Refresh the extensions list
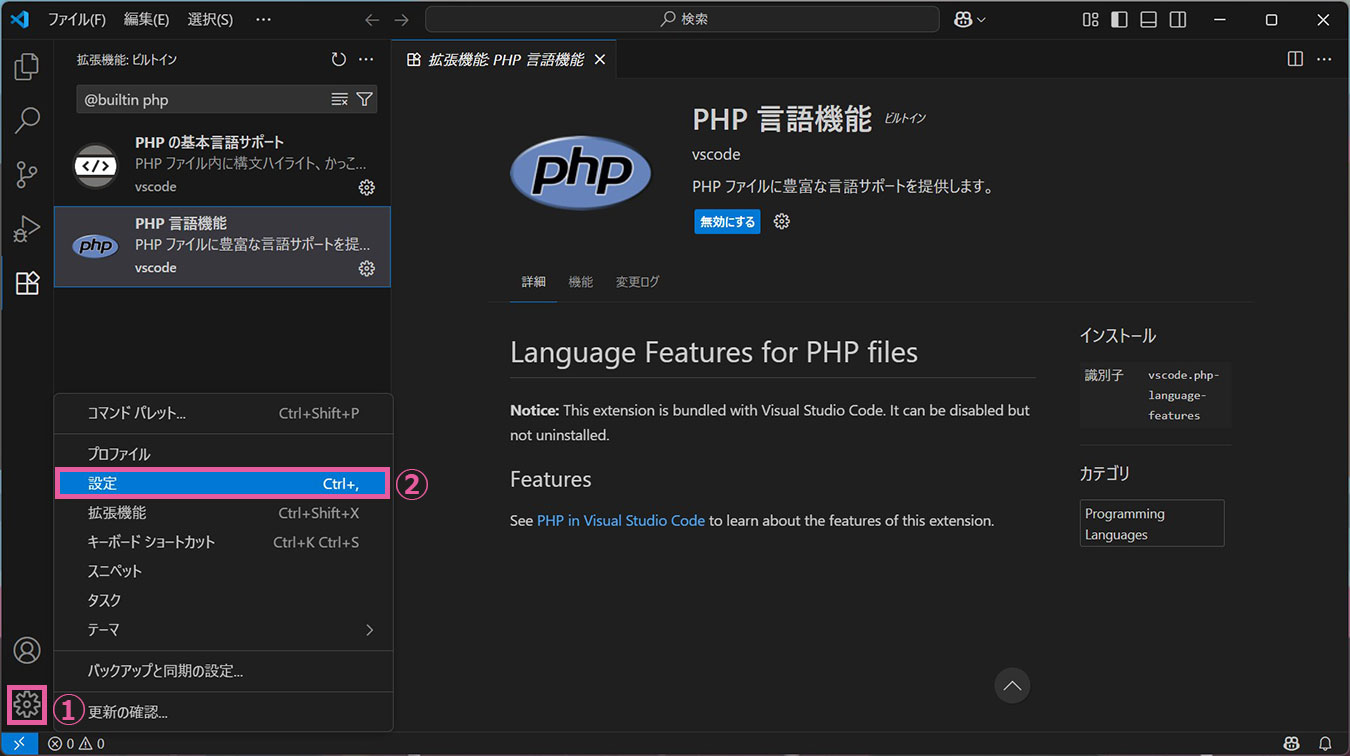 tap(339, 60)
